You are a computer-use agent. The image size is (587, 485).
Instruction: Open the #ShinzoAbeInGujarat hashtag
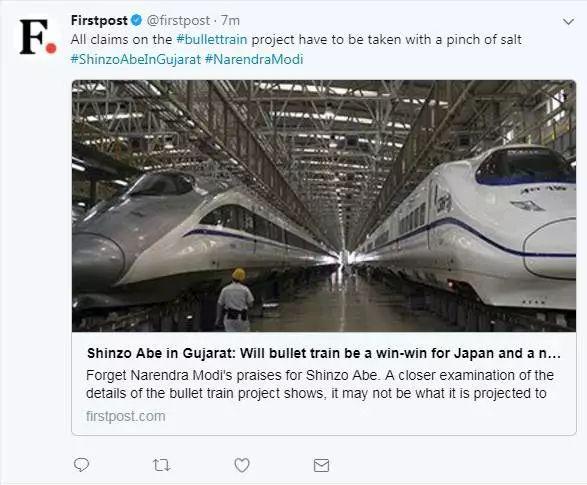pos(136,59)
